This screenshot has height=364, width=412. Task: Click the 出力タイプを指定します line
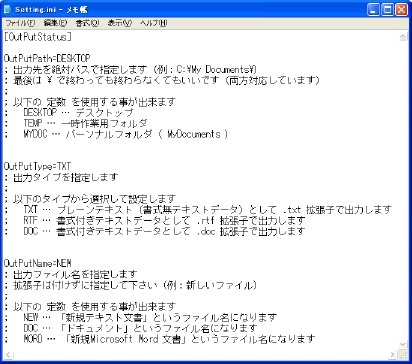pyautogui.click(x=61, y=177)
